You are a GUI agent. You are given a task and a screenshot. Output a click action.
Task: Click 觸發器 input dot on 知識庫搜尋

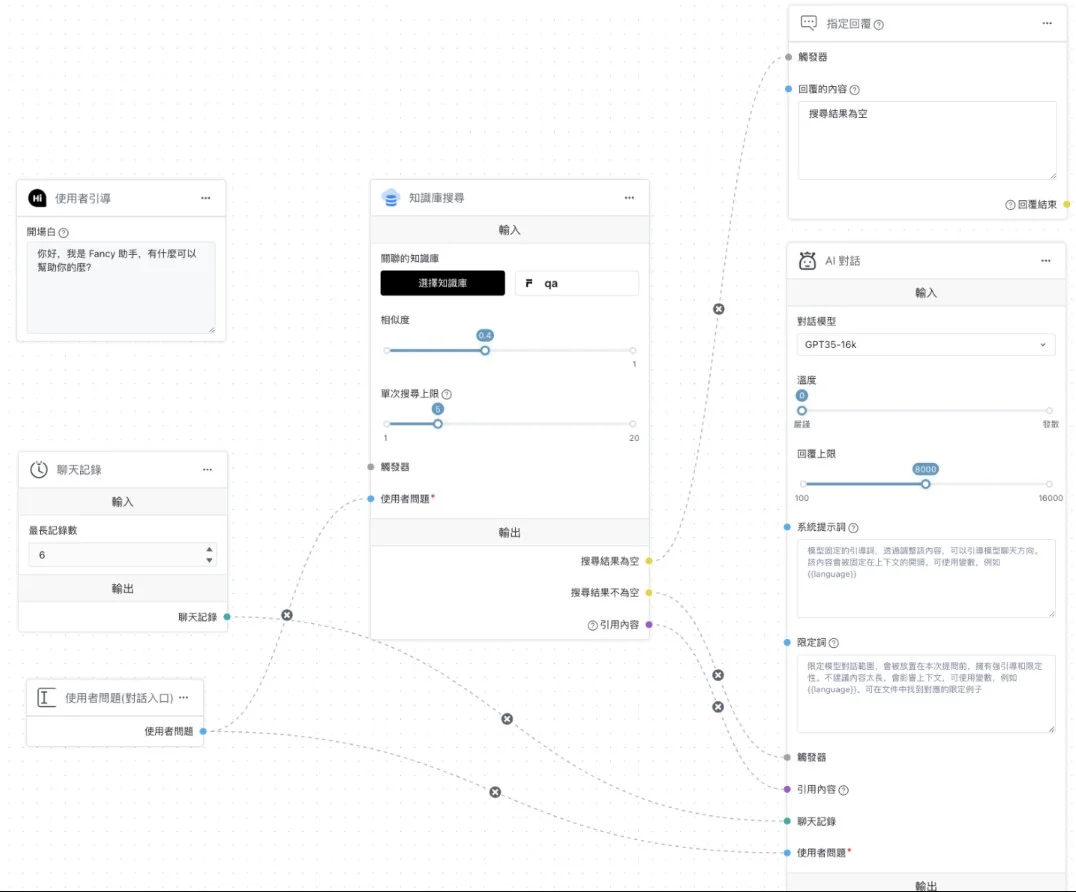[x=371, y=467]
